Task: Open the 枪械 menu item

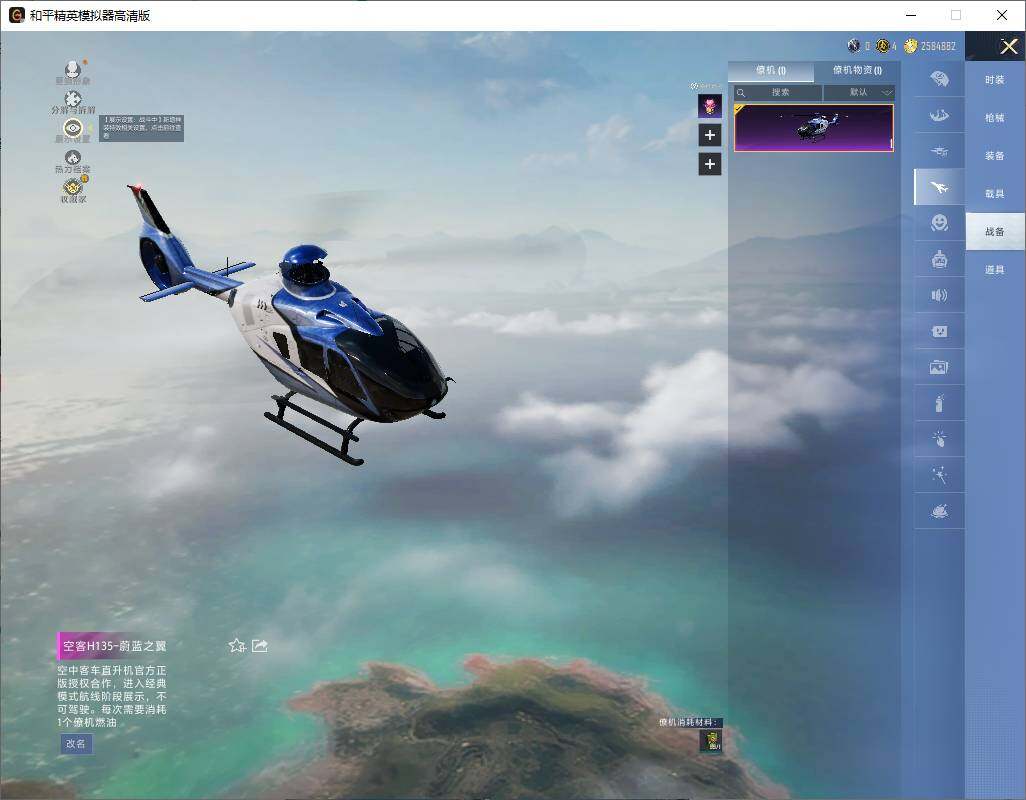Action: tap(995, 118)
